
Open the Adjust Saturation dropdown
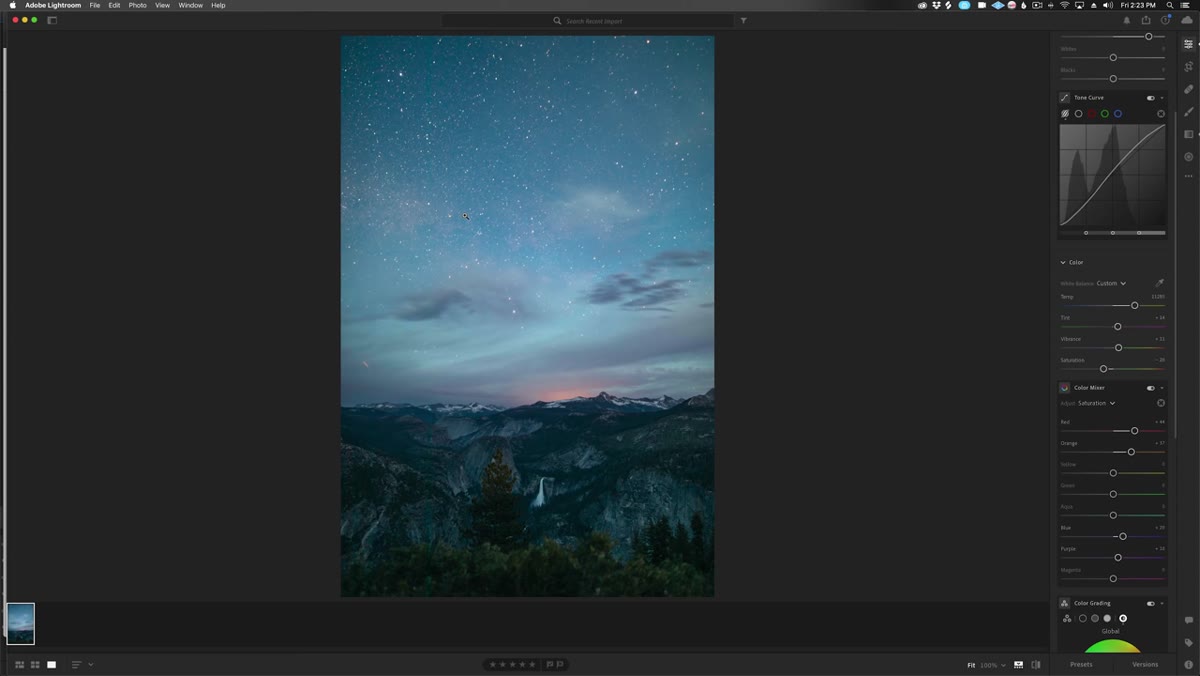pyautogui.click(x=1096, y=403)
